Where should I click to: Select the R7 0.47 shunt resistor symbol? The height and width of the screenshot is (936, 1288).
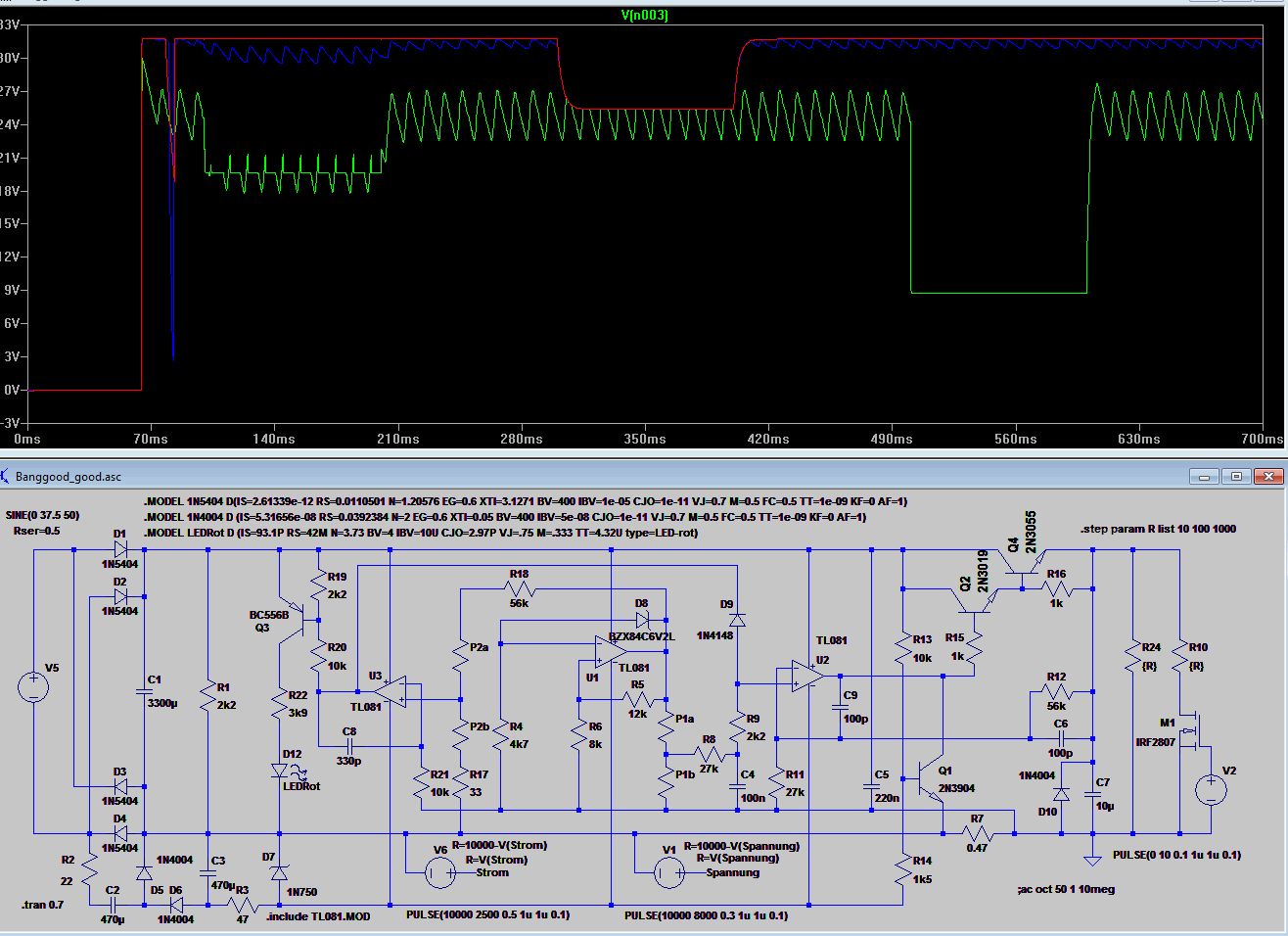(x=978, y=835)
